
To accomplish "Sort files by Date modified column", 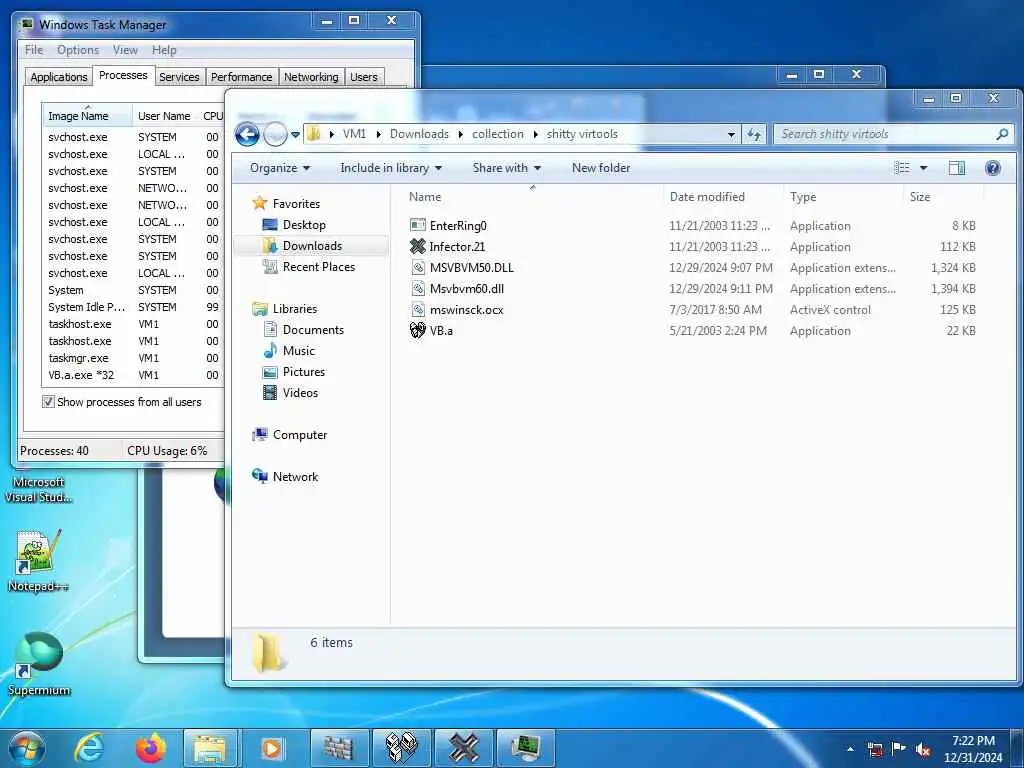I will click(x=707, y=197).
